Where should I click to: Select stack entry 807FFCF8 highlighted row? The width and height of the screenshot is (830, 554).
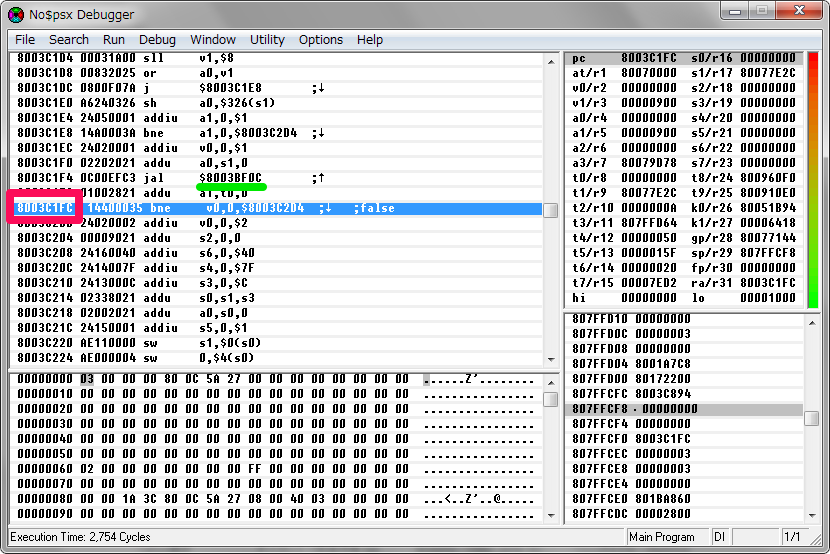point(684,409)
